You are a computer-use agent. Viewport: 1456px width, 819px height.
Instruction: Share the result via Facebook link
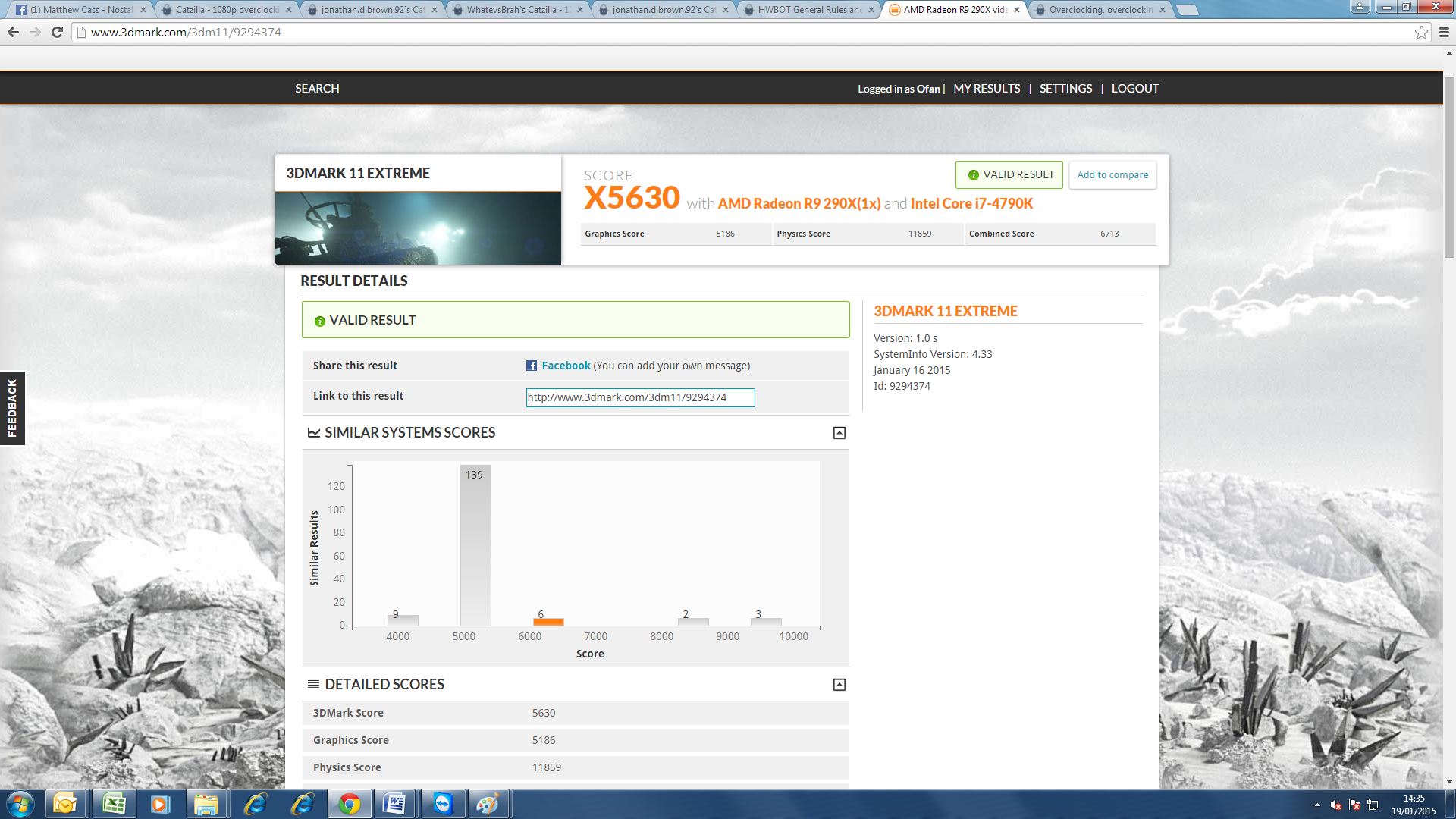tap(566, 366)
